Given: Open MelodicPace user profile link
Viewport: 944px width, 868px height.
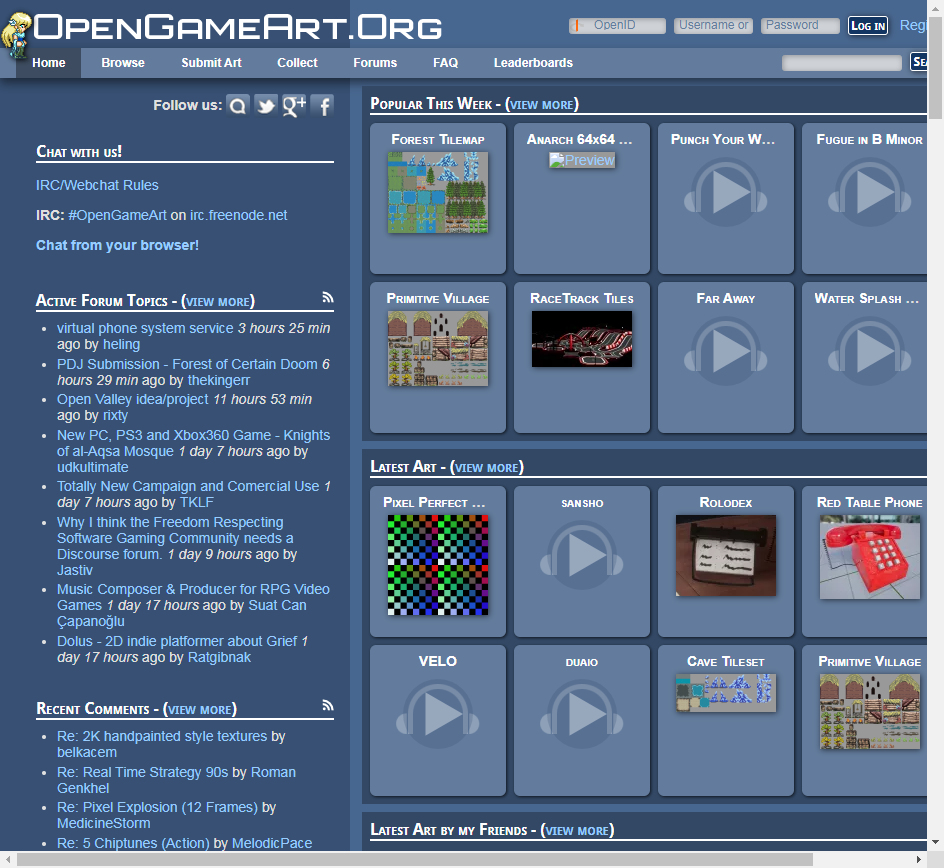Looking at the screenshot, I should pos(272,843).
